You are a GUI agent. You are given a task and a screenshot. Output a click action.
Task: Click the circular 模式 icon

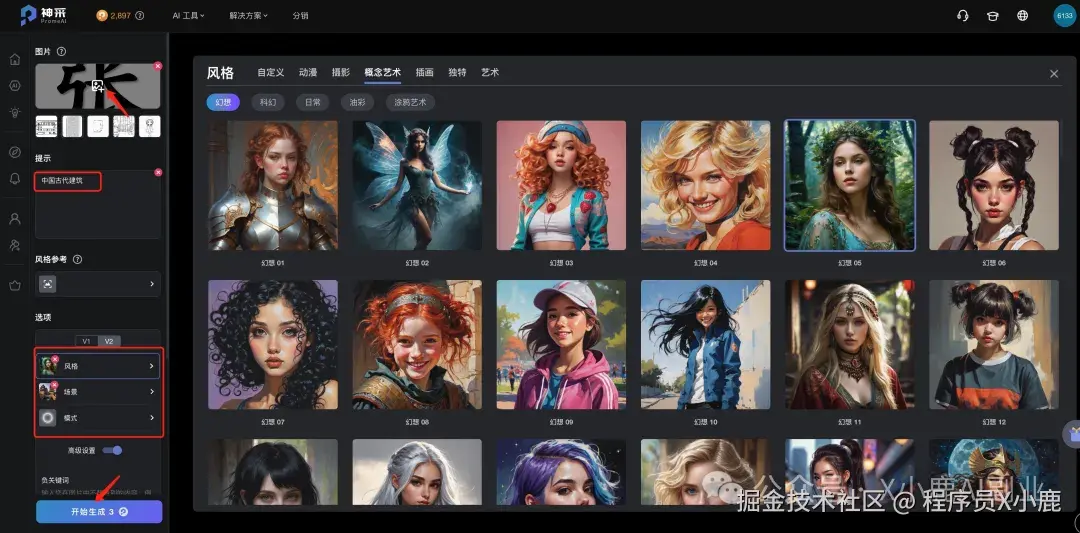[48, 418]
